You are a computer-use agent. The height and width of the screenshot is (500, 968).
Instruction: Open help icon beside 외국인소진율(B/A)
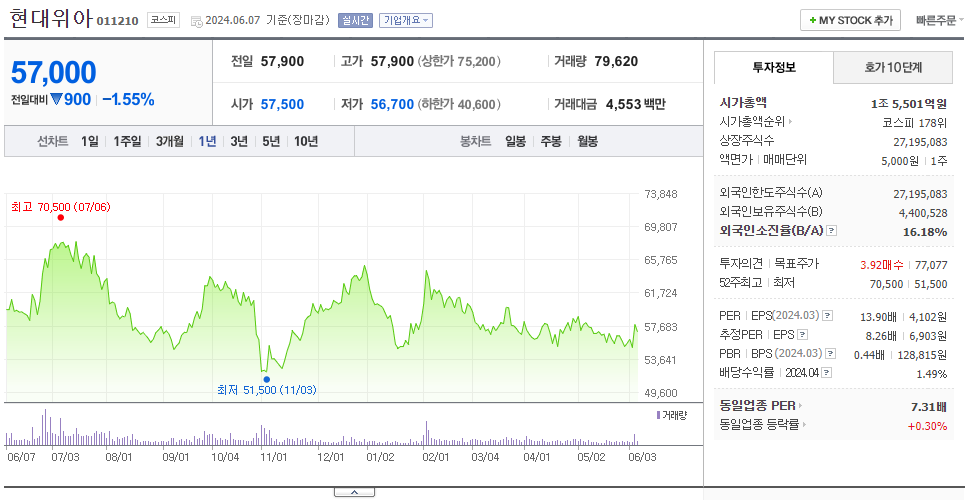(x=832, y=231)
